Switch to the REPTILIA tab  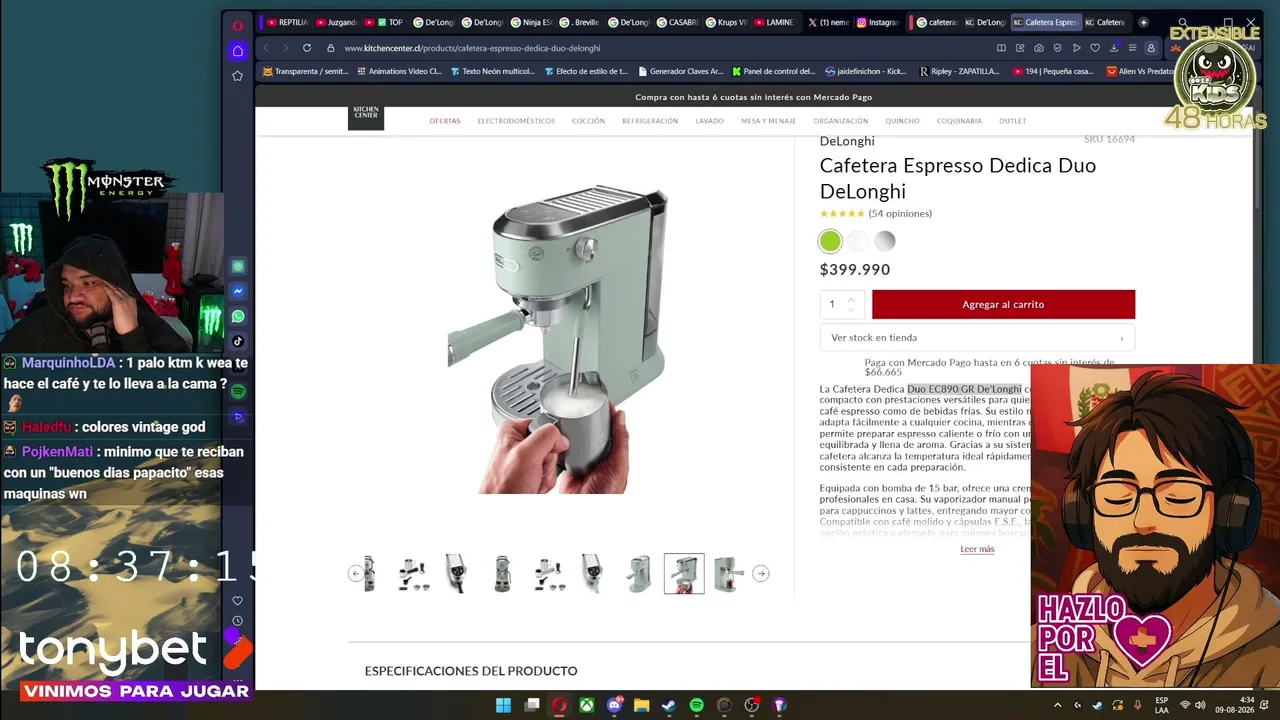point(287,22)
